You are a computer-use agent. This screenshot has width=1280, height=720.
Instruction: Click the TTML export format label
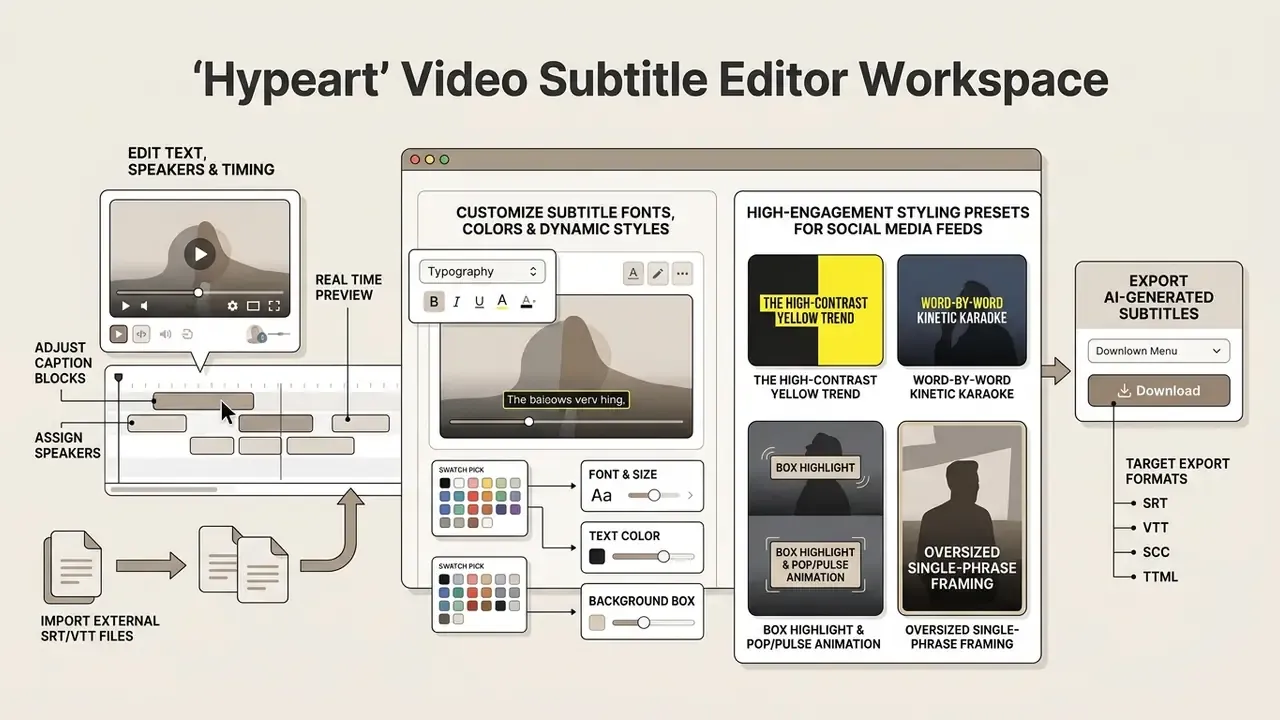coord(1160,576)
